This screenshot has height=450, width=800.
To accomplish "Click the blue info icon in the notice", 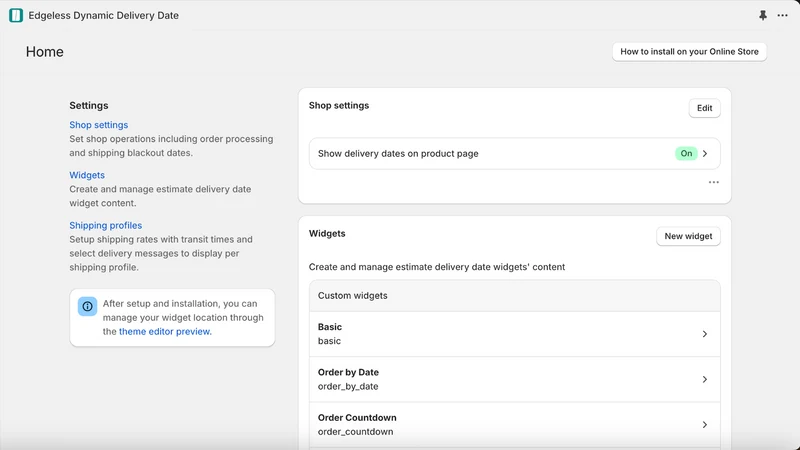I will [87, 306].
